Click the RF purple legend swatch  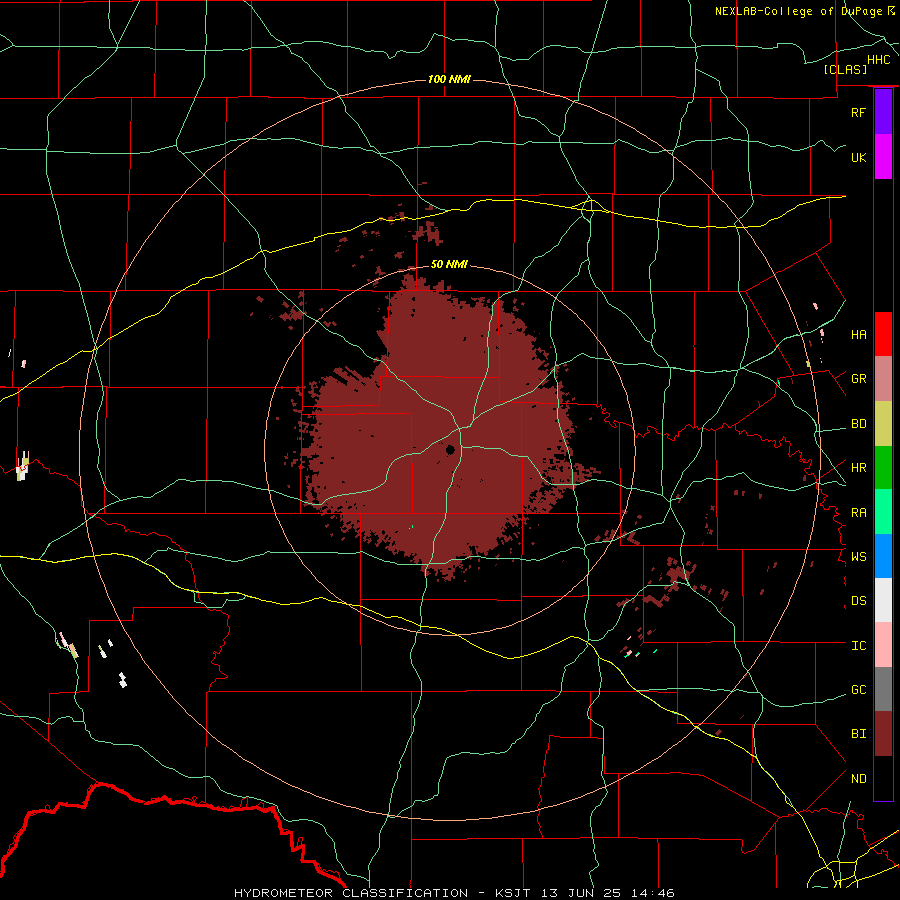(x=883, y=112)
